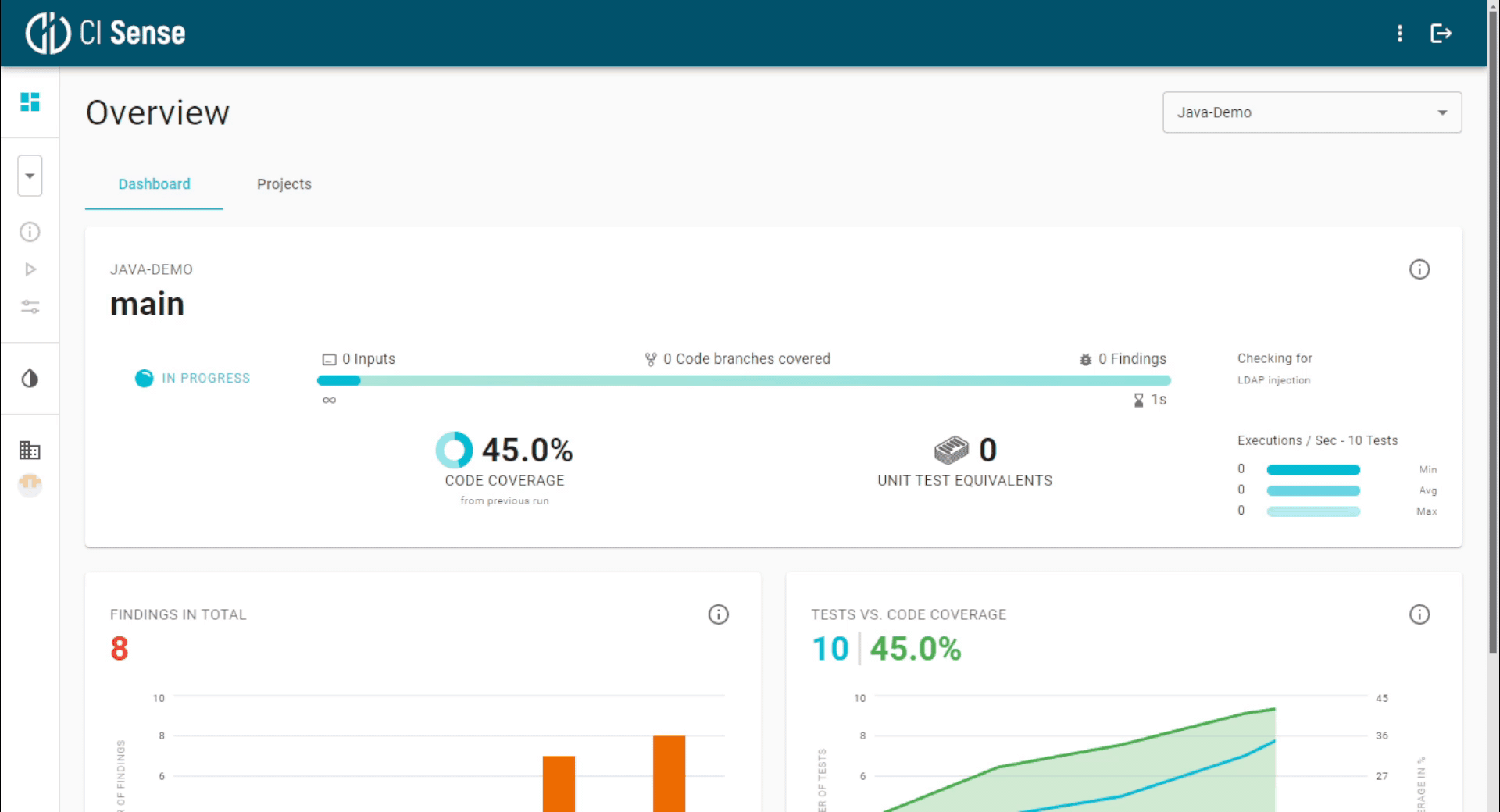Click the CI Sense logo

tap(105, 32)
